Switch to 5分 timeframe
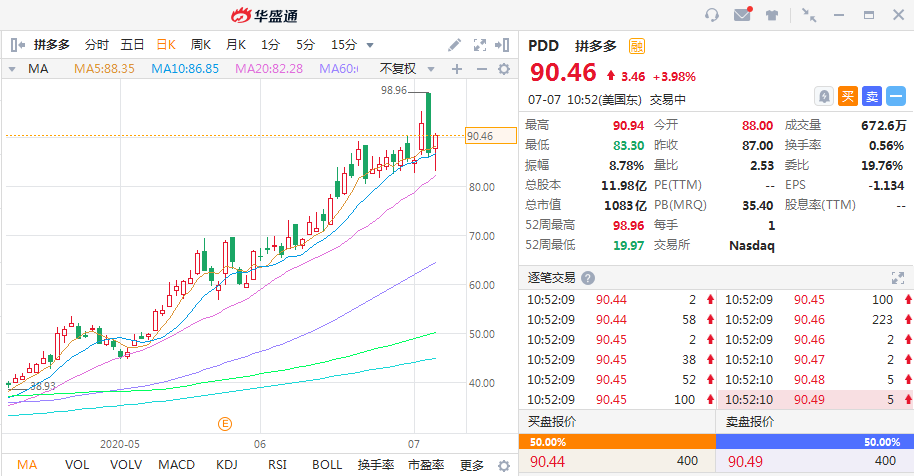914x476 pixels. click(x=305, y=45)
